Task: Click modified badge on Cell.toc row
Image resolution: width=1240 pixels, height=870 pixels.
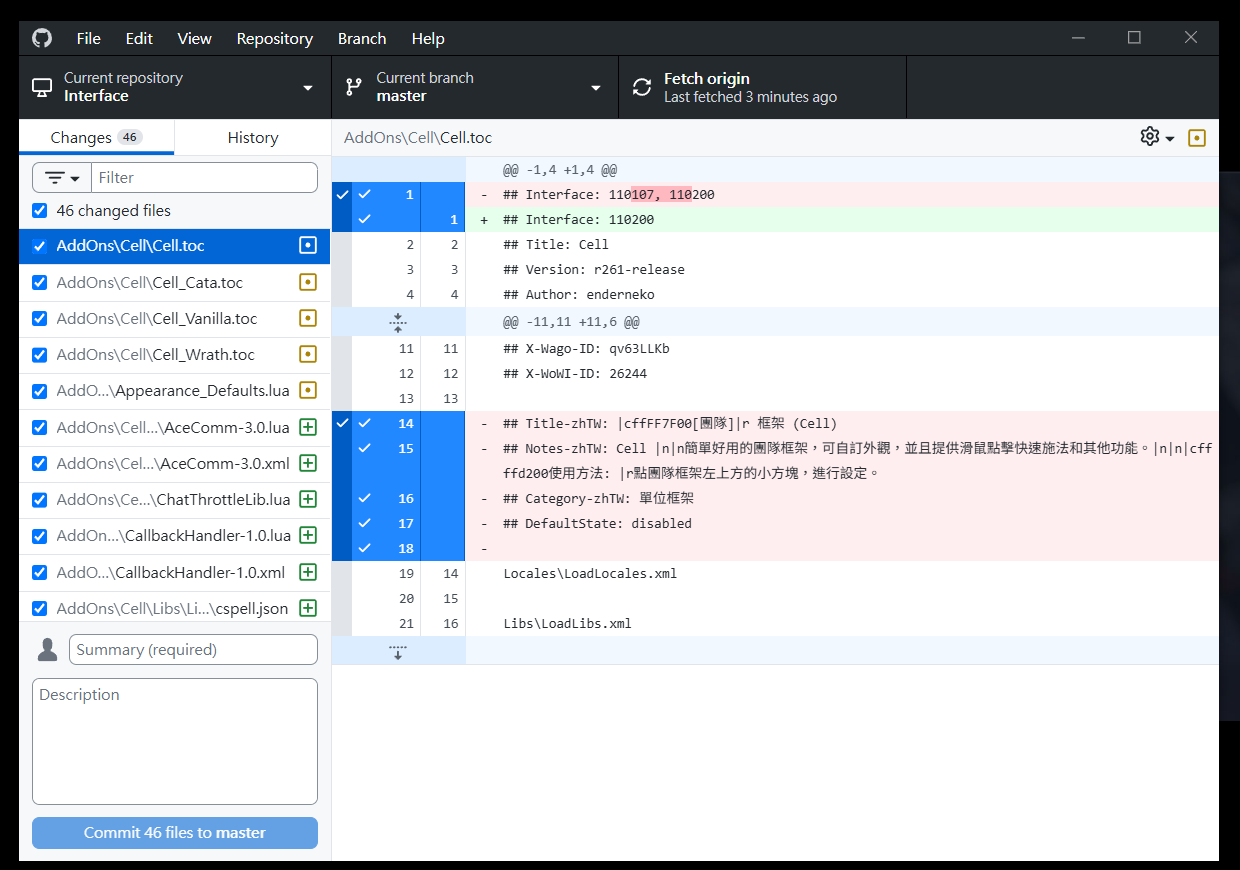Action: [308, 246]
